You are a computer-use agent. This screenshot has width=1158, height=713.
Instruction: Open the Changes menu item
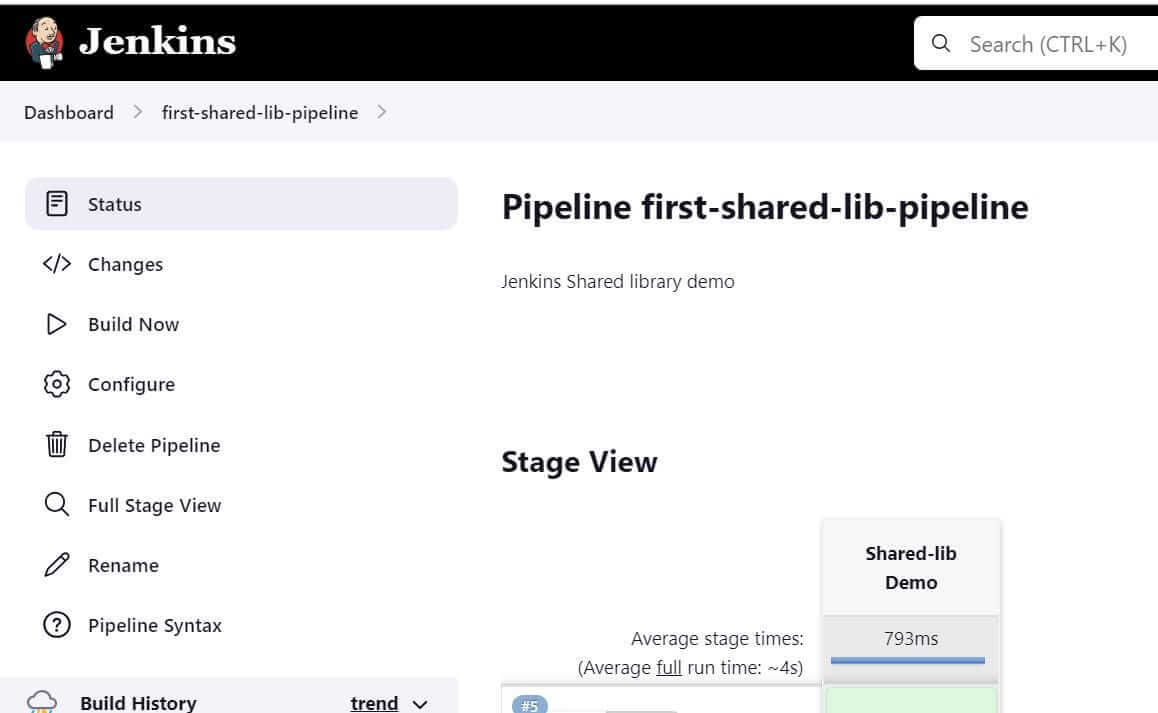coord(125,264)
